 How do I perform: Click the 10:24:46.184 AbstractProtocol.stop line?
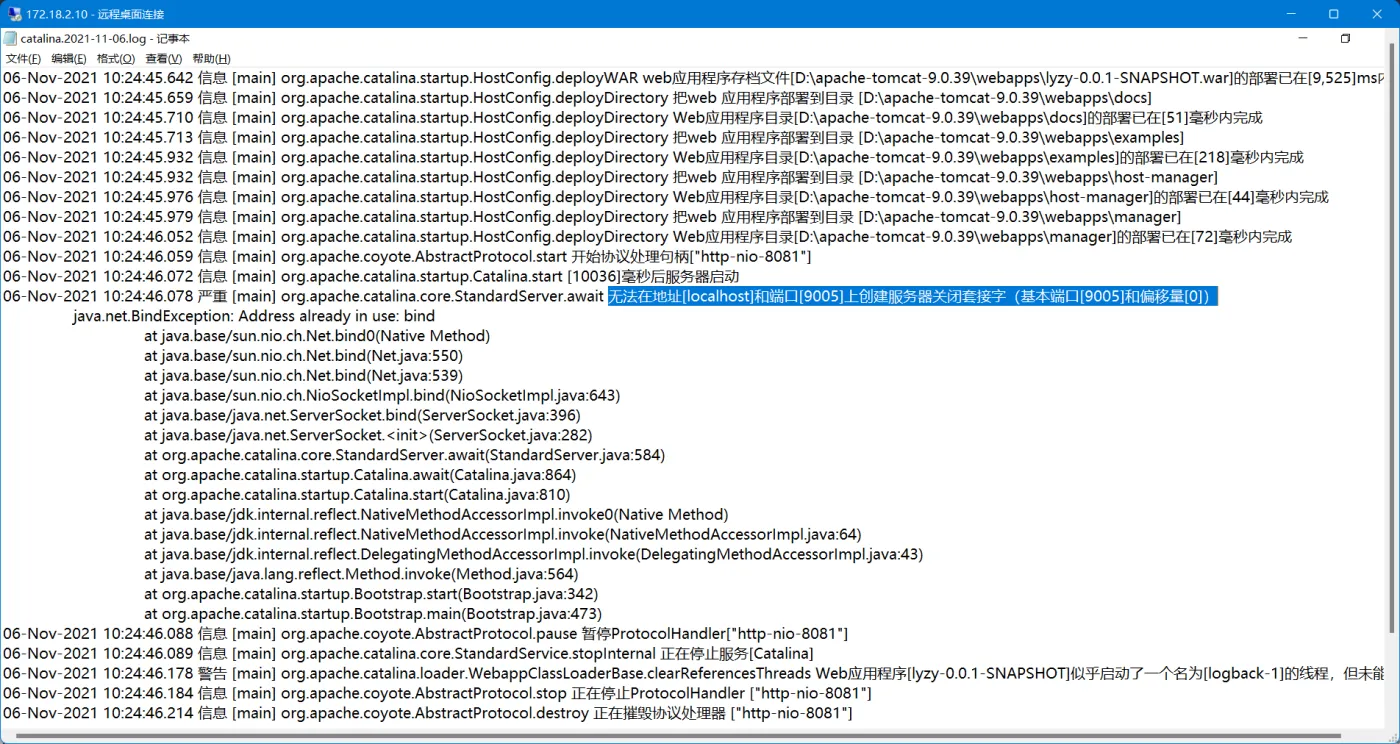(x=437, y=693)
